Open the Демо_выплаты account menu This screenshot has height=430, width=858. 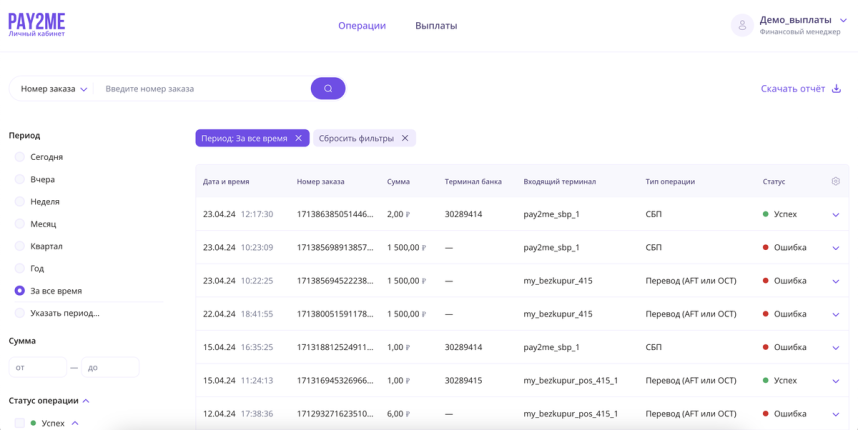click(842, 20)
